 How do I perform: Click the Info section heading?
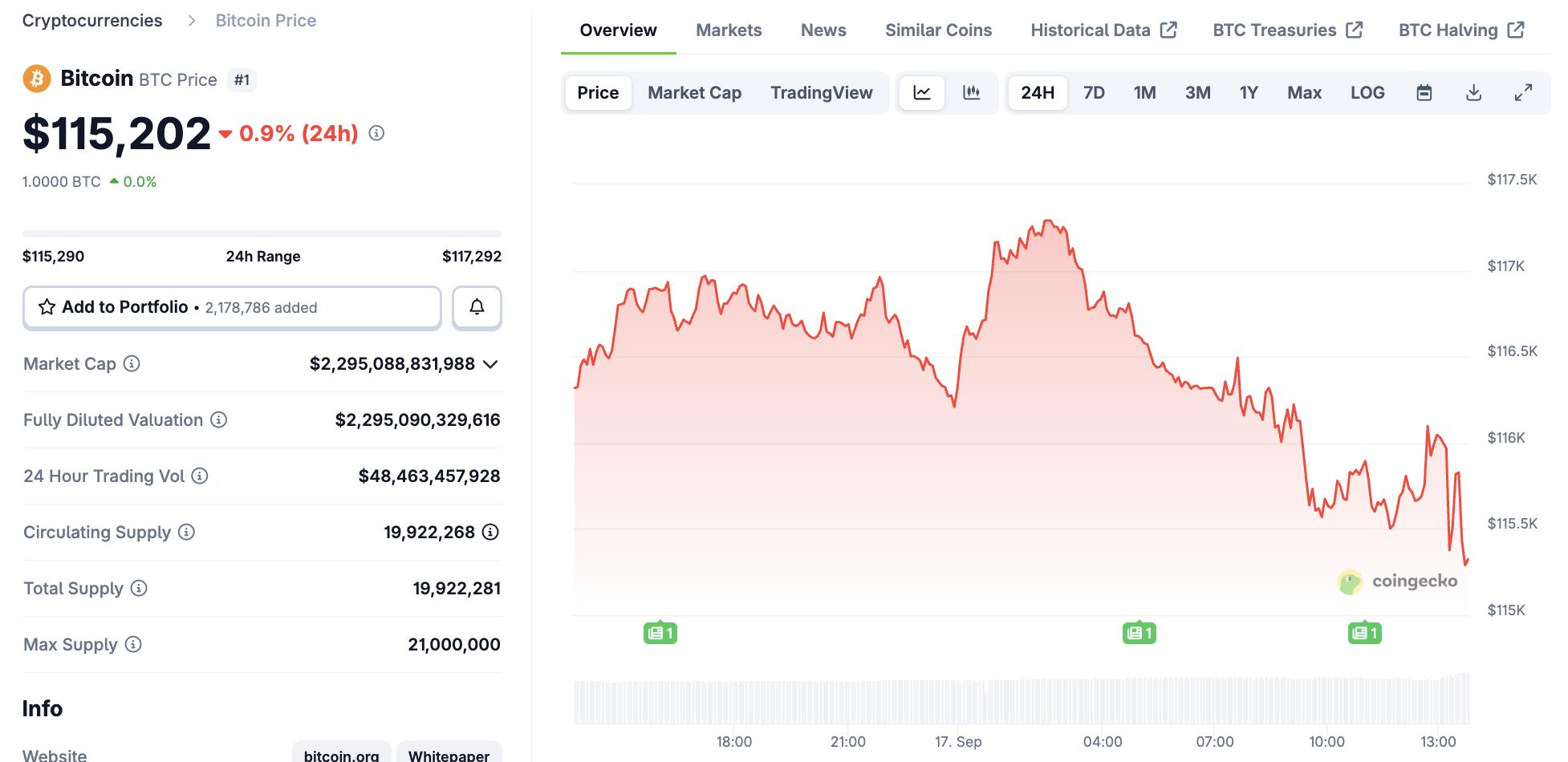pyautogui.click(x=43, y=708)
